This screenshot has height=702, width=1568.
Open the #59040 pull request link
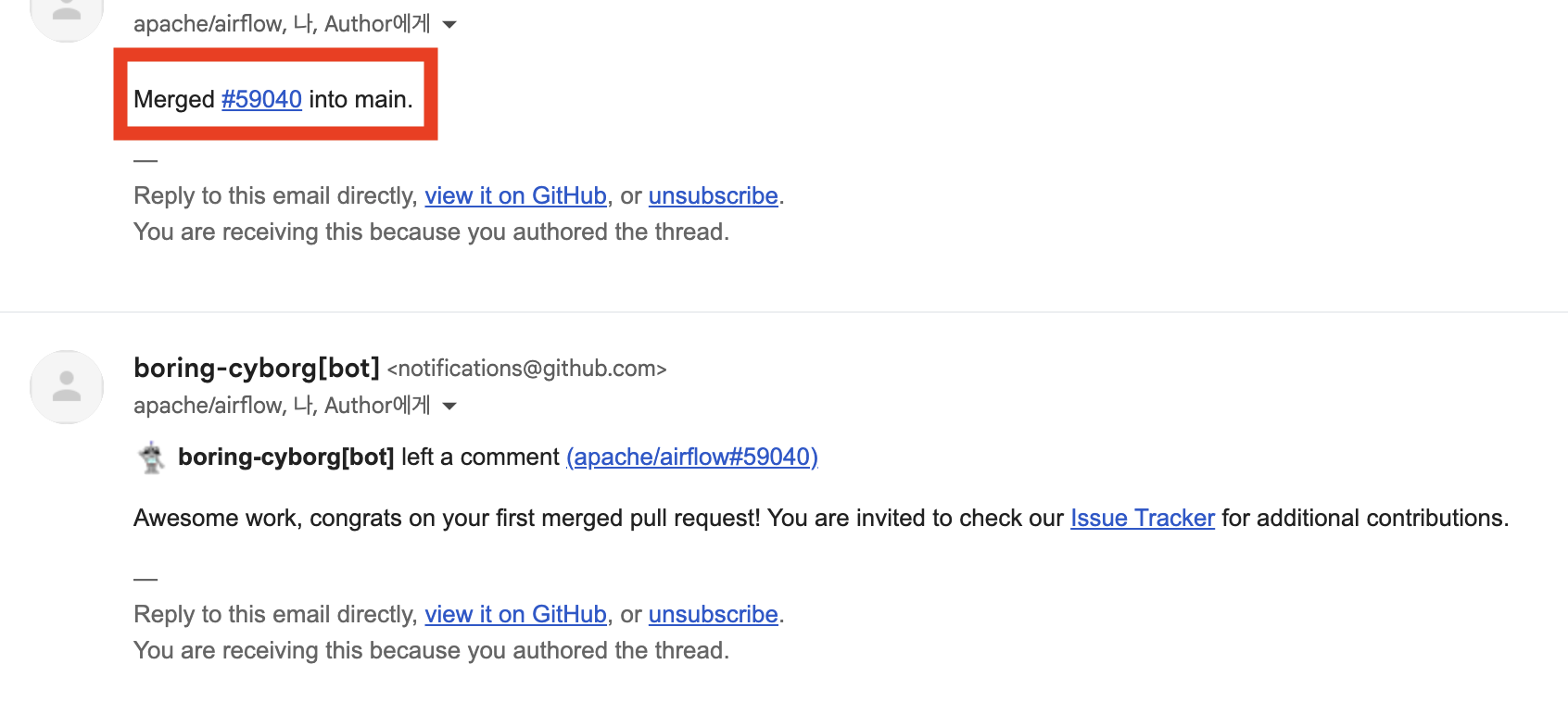[261, 99]
